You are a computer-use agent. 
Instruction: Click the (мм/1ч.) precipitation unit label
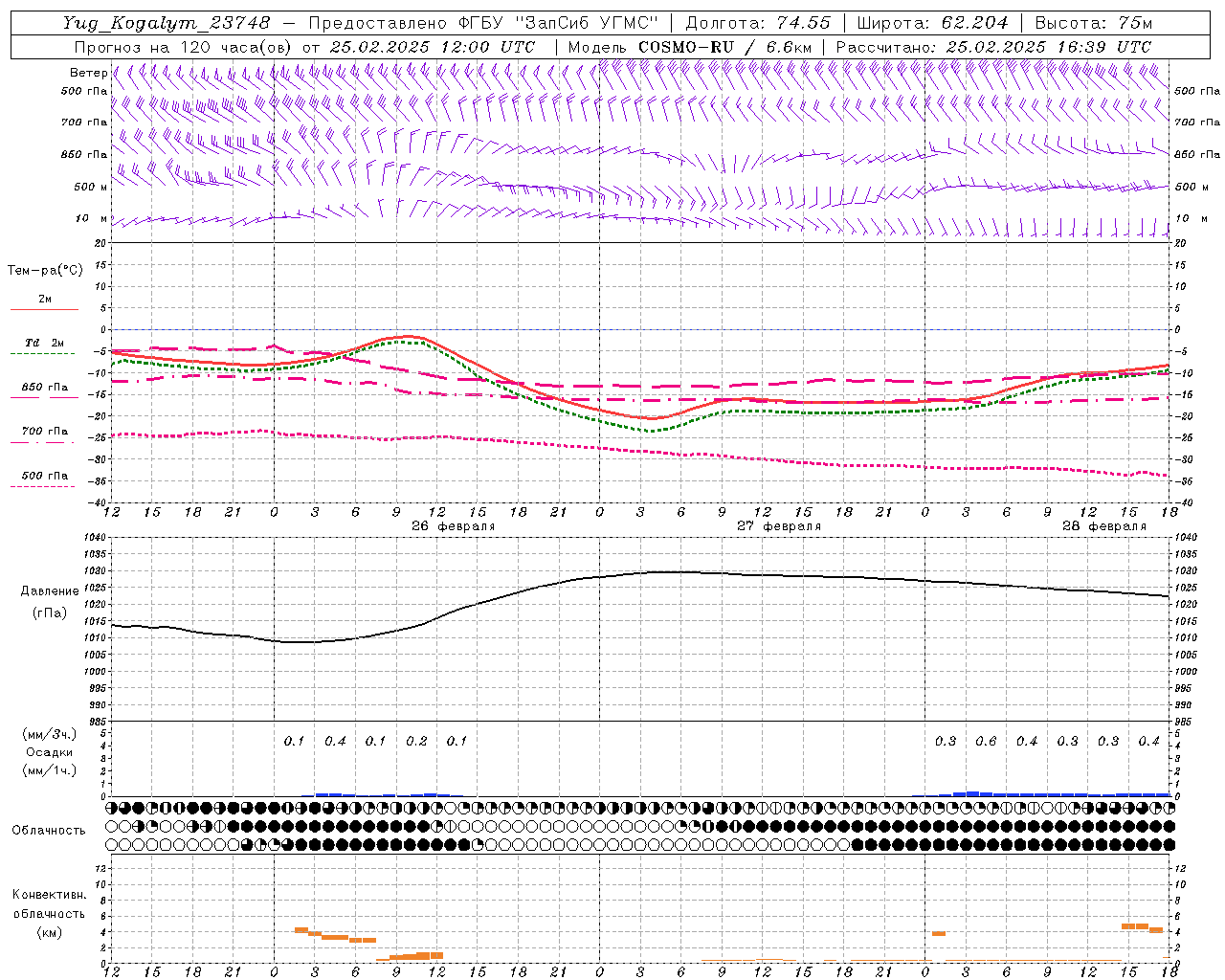[x=50, y=770]
